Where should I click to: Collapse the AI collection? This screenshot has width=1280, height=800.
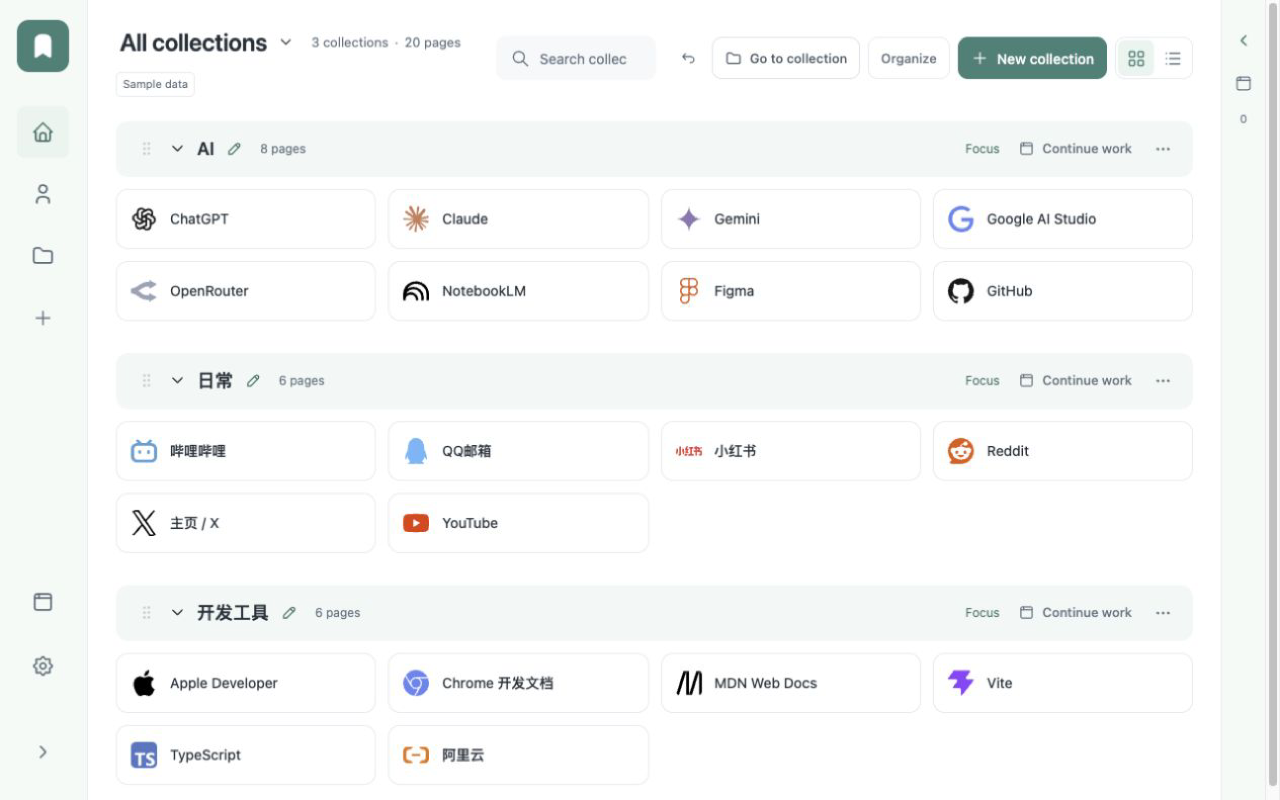coord(177,149)
